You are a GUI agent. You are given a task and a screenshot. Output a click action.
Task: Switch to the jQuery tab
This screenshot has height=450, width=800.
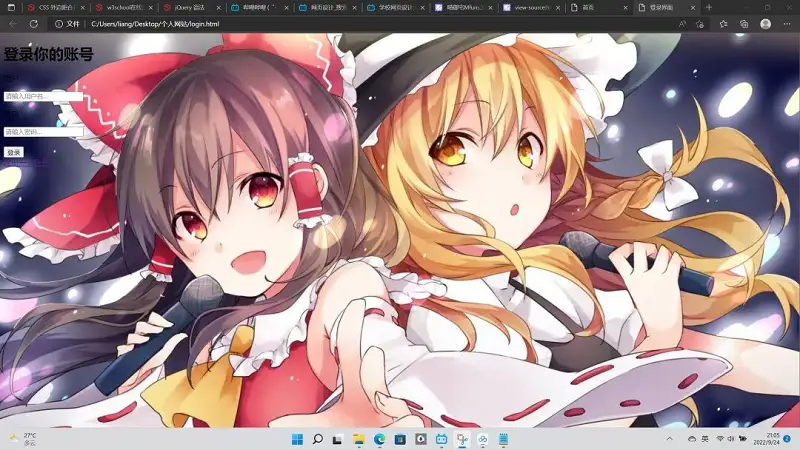pos(190,8)
